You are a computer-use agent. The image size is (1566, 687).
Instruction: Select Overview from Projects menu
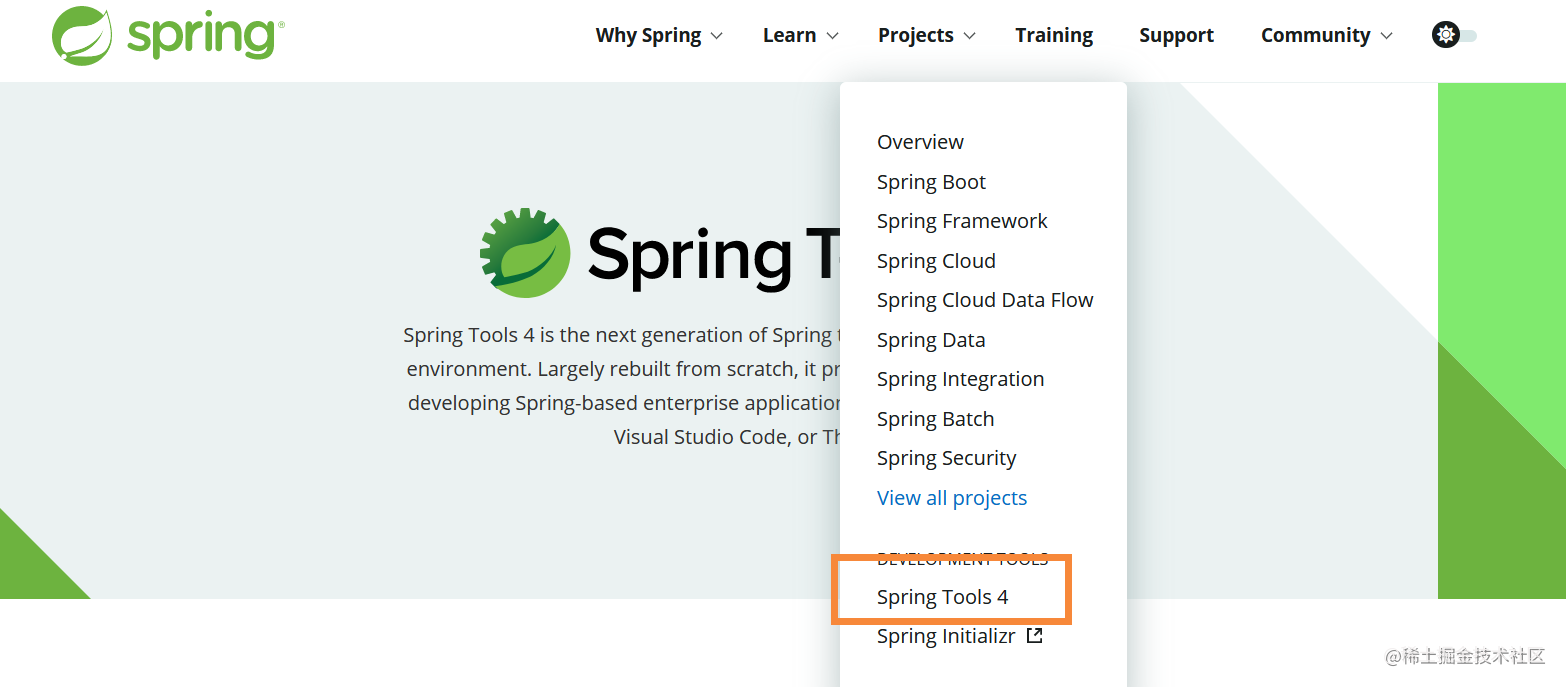(920, 142)
